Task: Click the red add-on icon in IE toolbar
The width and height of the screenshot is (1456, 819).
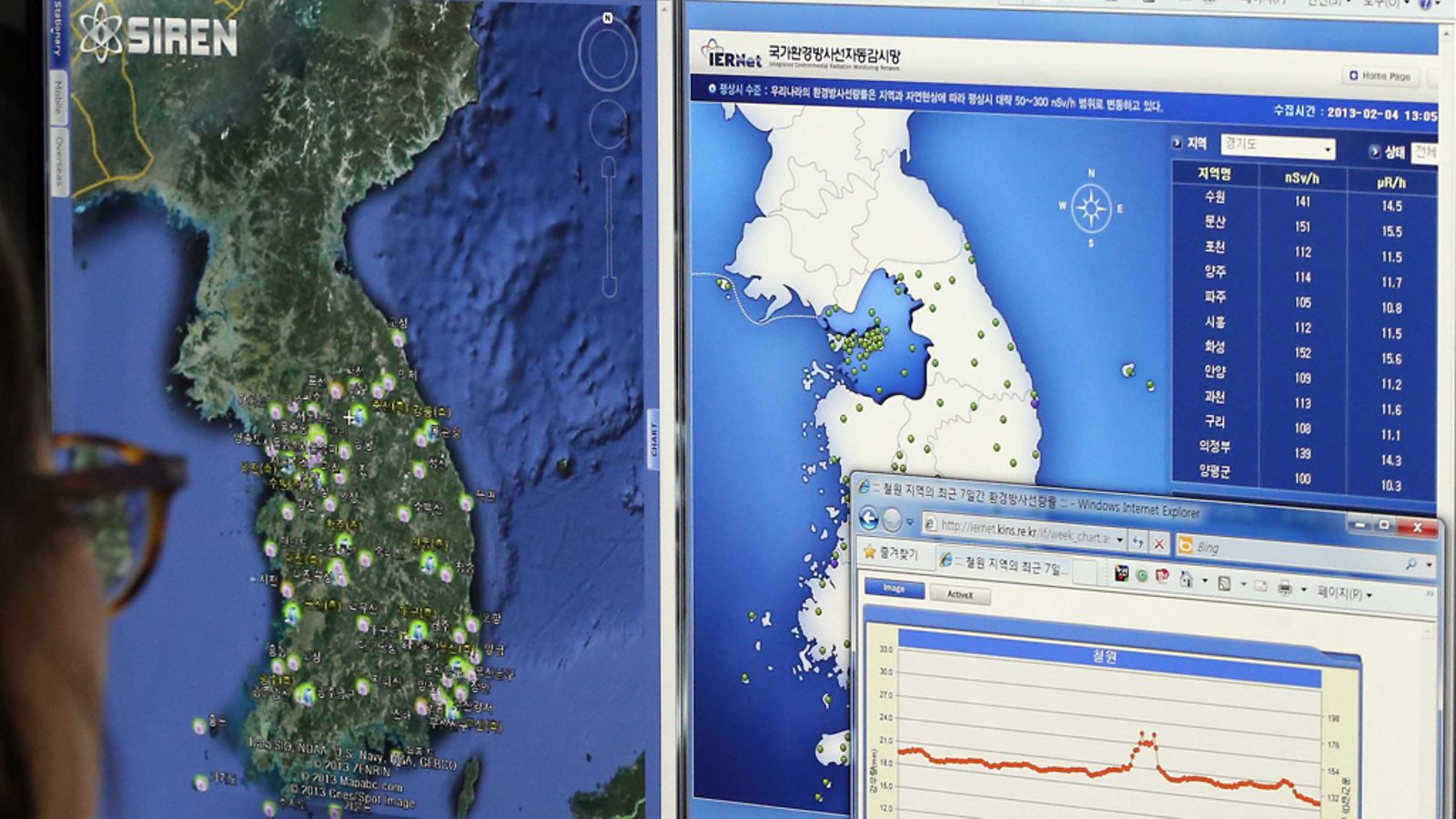Action: 1162,576
